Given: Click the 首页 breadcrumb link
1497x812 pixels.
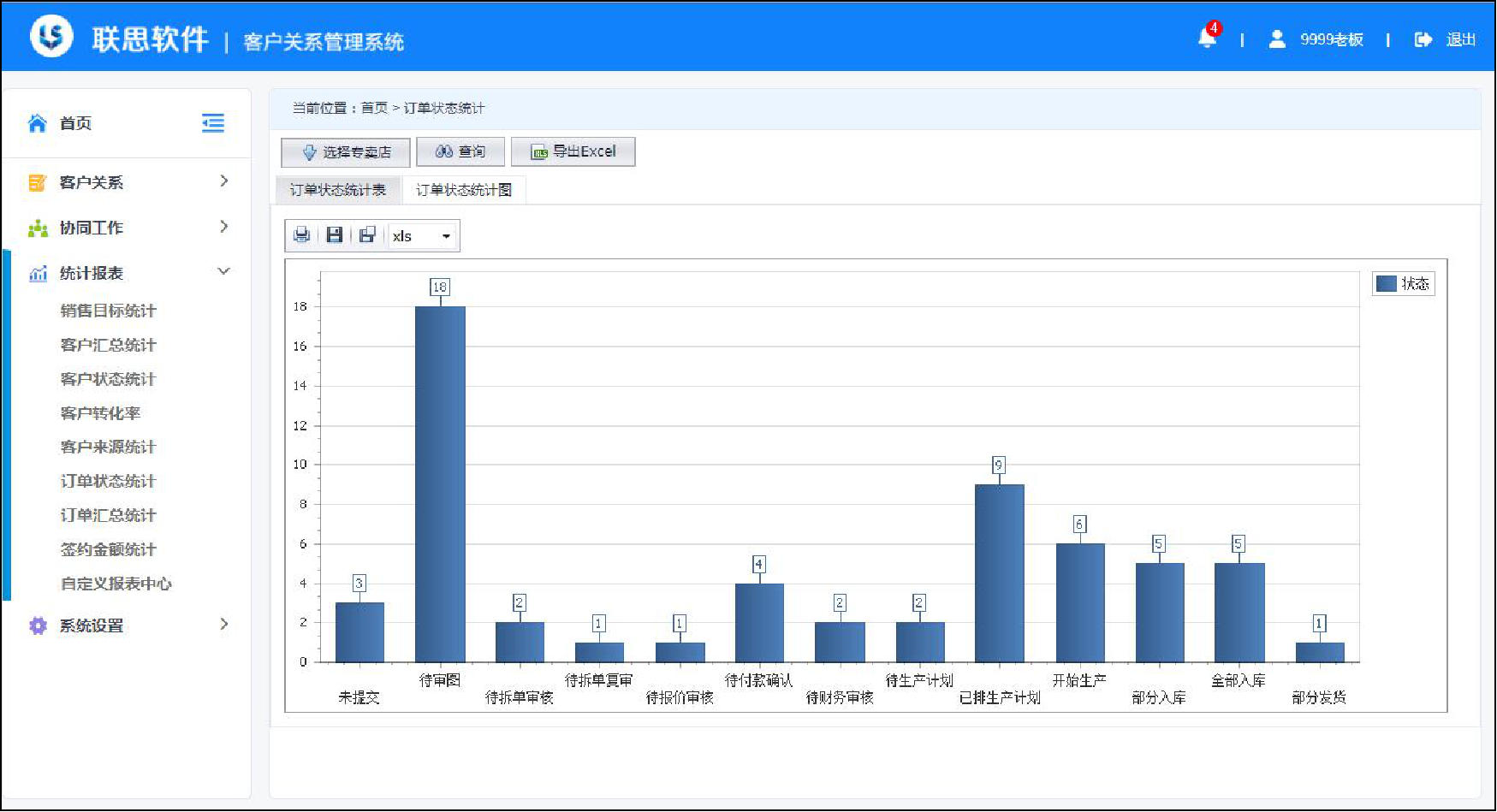Looking at the screenshot, I should 374,108.
